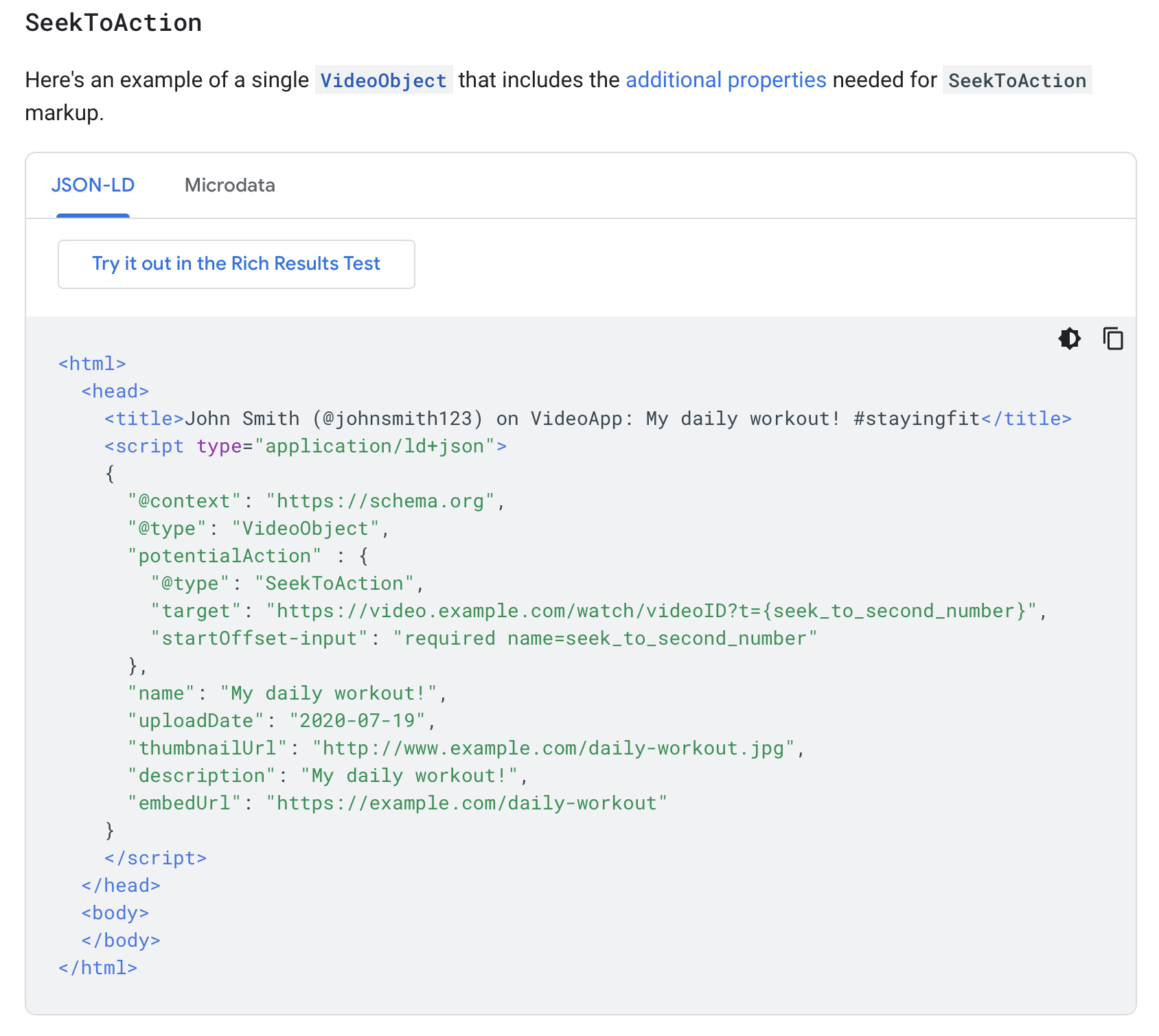Viewport: 1159px width, 1036px height.
Task: Click the copy code sample icon
Action: 1112,338
